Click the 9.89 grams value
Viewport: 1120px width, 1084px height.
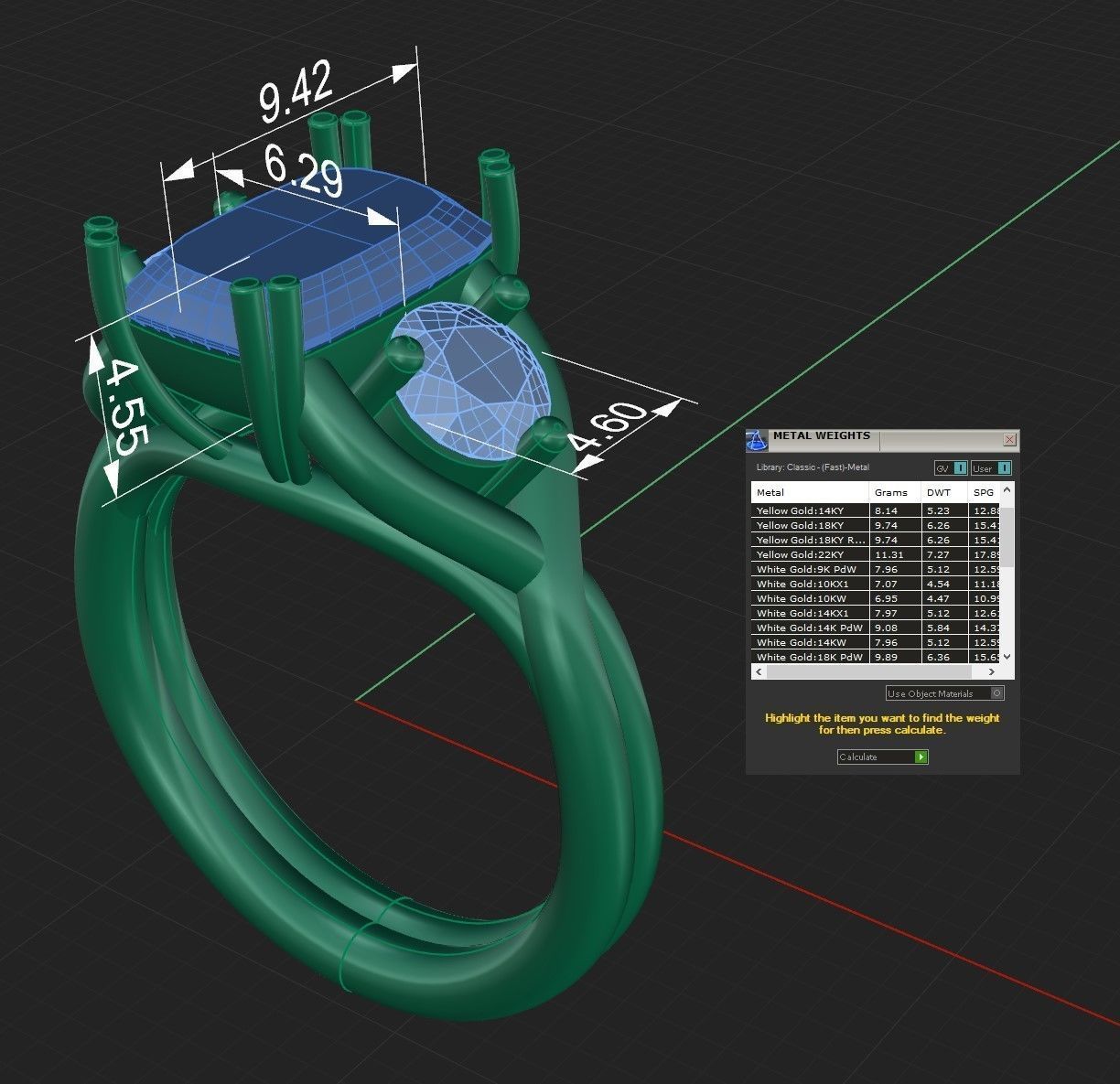tap(886, 657)
